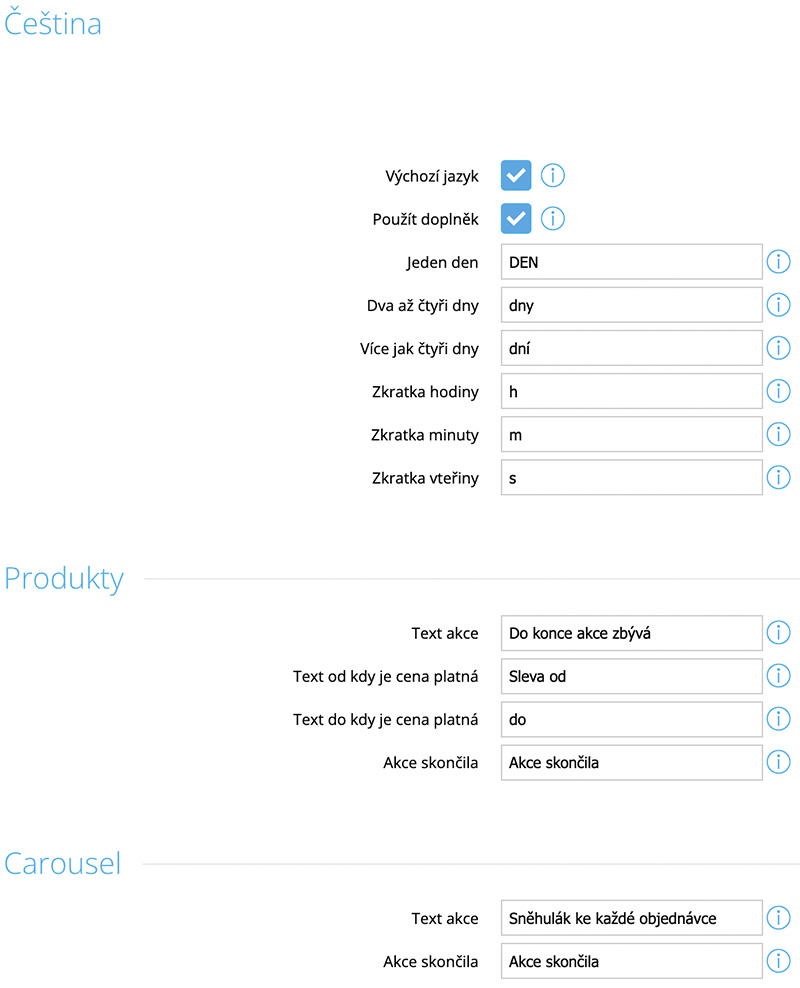Click the Text do kdy field containing do
The height and width of the screenshot is (988, 800).
(x=631, y=719)
